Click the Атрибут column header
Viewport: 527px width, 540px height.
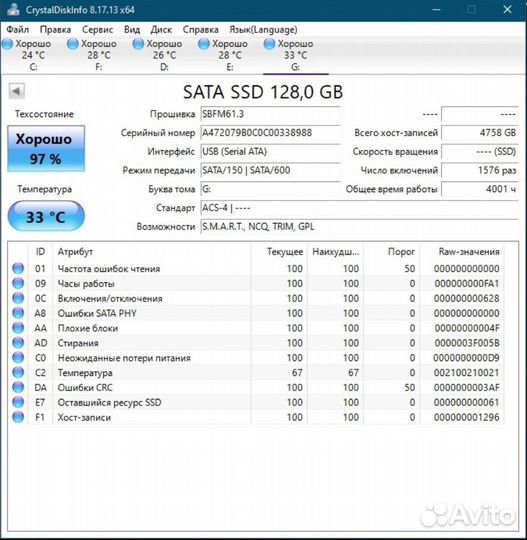[152, 252]
